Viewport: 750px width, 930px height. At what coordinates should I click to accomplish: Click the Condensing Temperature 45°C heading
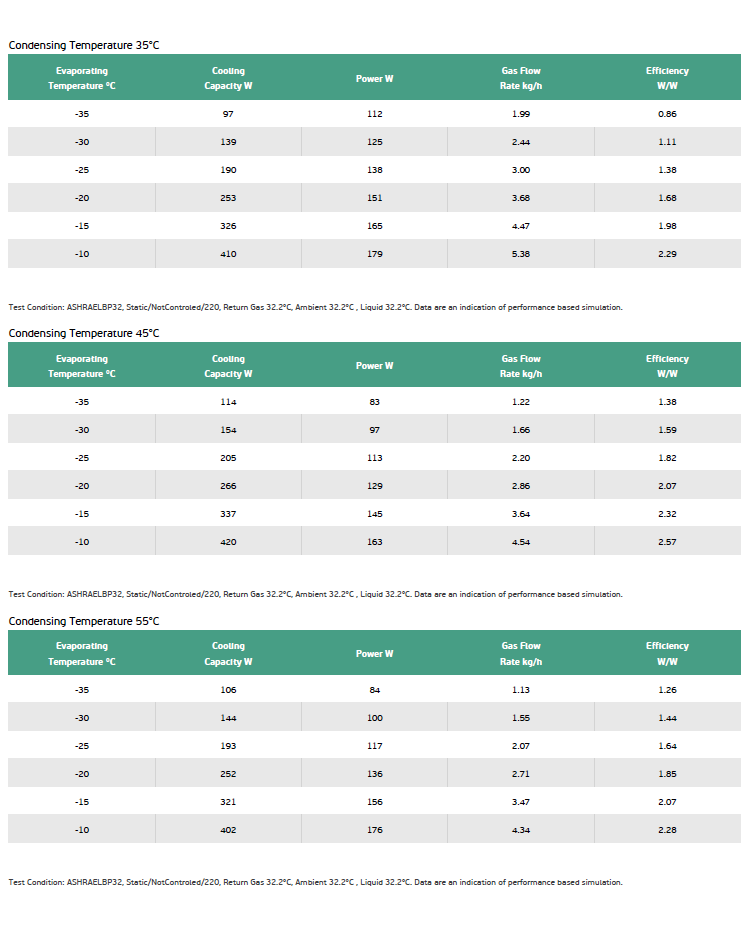[84, 333]
